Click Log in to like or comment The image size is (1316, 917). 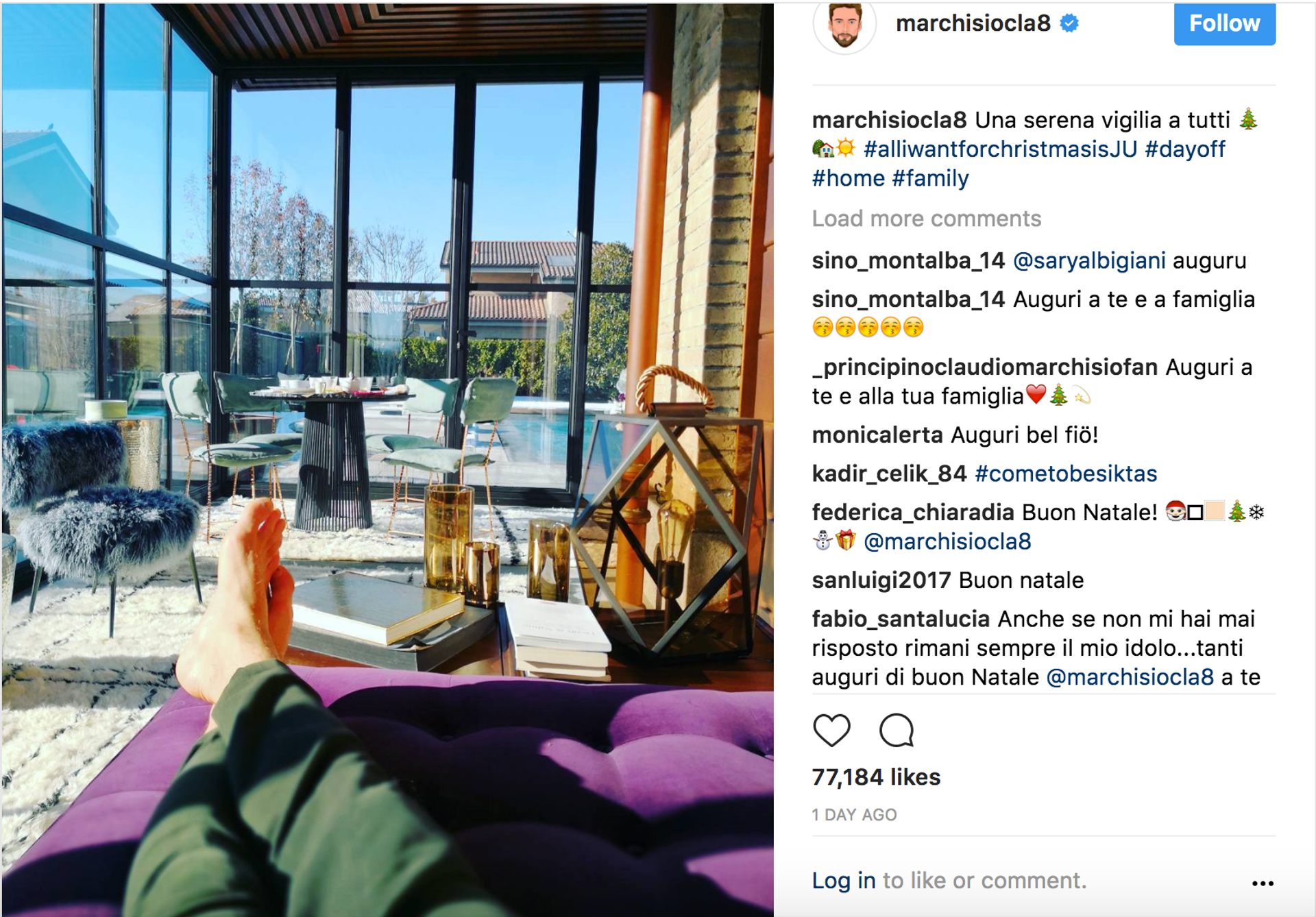(x=844, y=880)
